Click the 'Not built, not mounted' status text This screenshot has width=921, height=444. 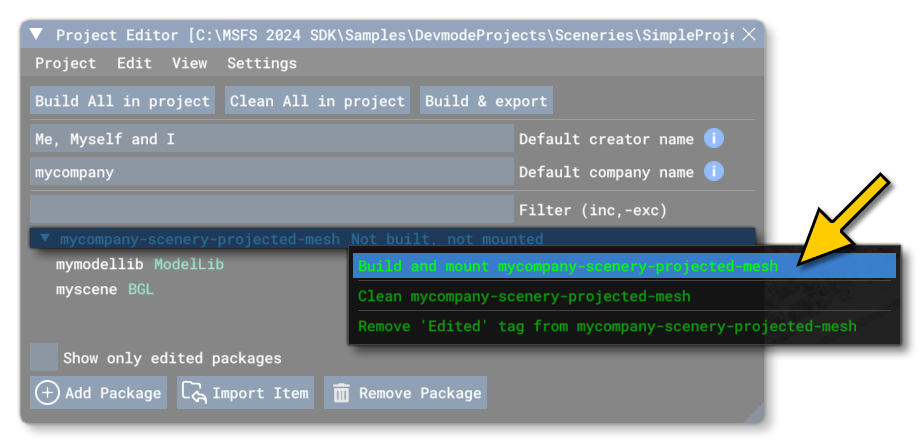pyautogui.click(x=447, y=239)
